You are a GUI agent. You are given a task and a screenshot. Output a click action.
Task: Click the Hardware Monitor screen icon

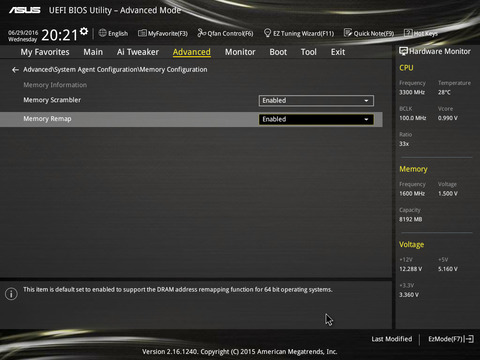[x=403, y=51]
